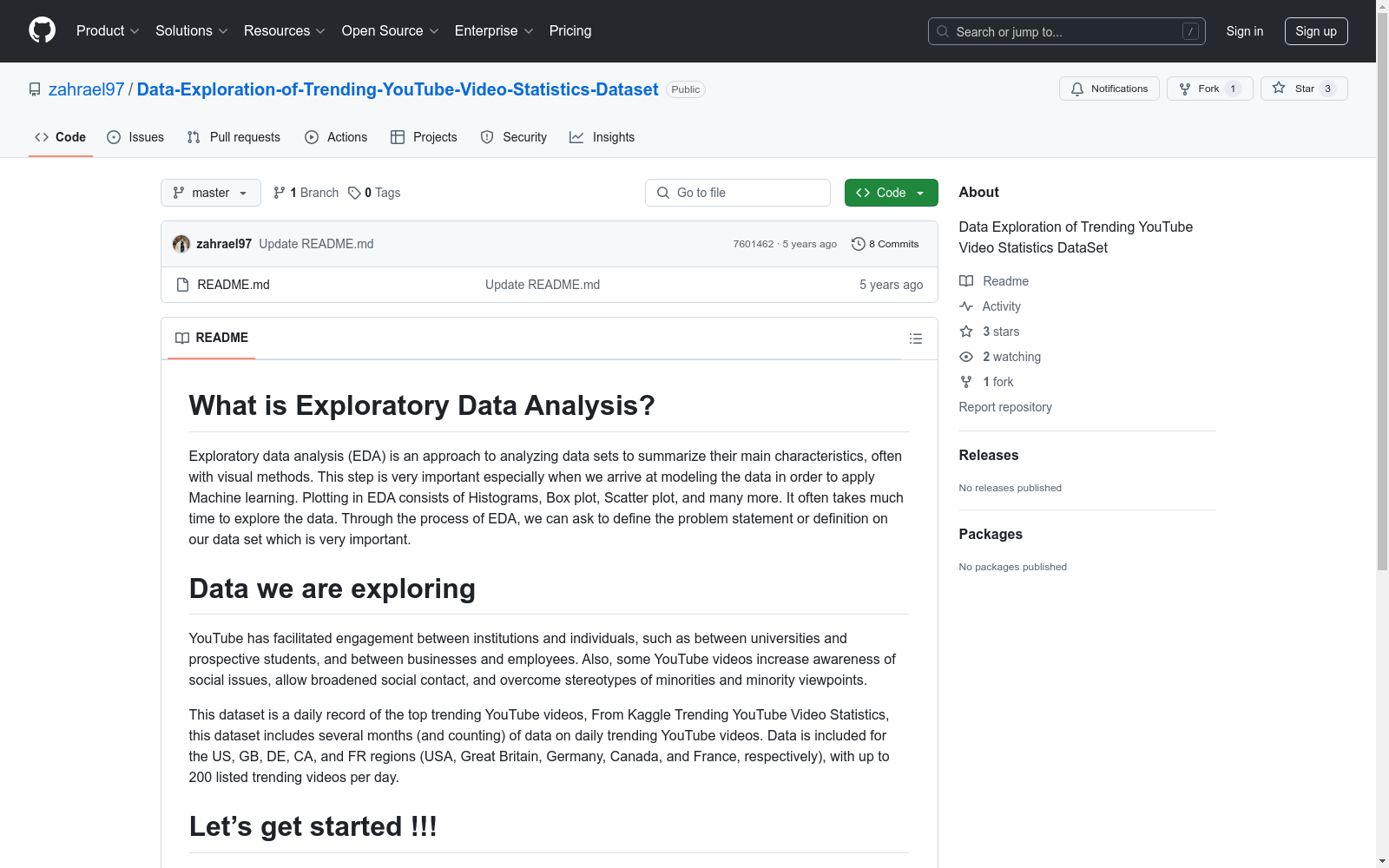Click the fork count badge 1

point(1233,89)
